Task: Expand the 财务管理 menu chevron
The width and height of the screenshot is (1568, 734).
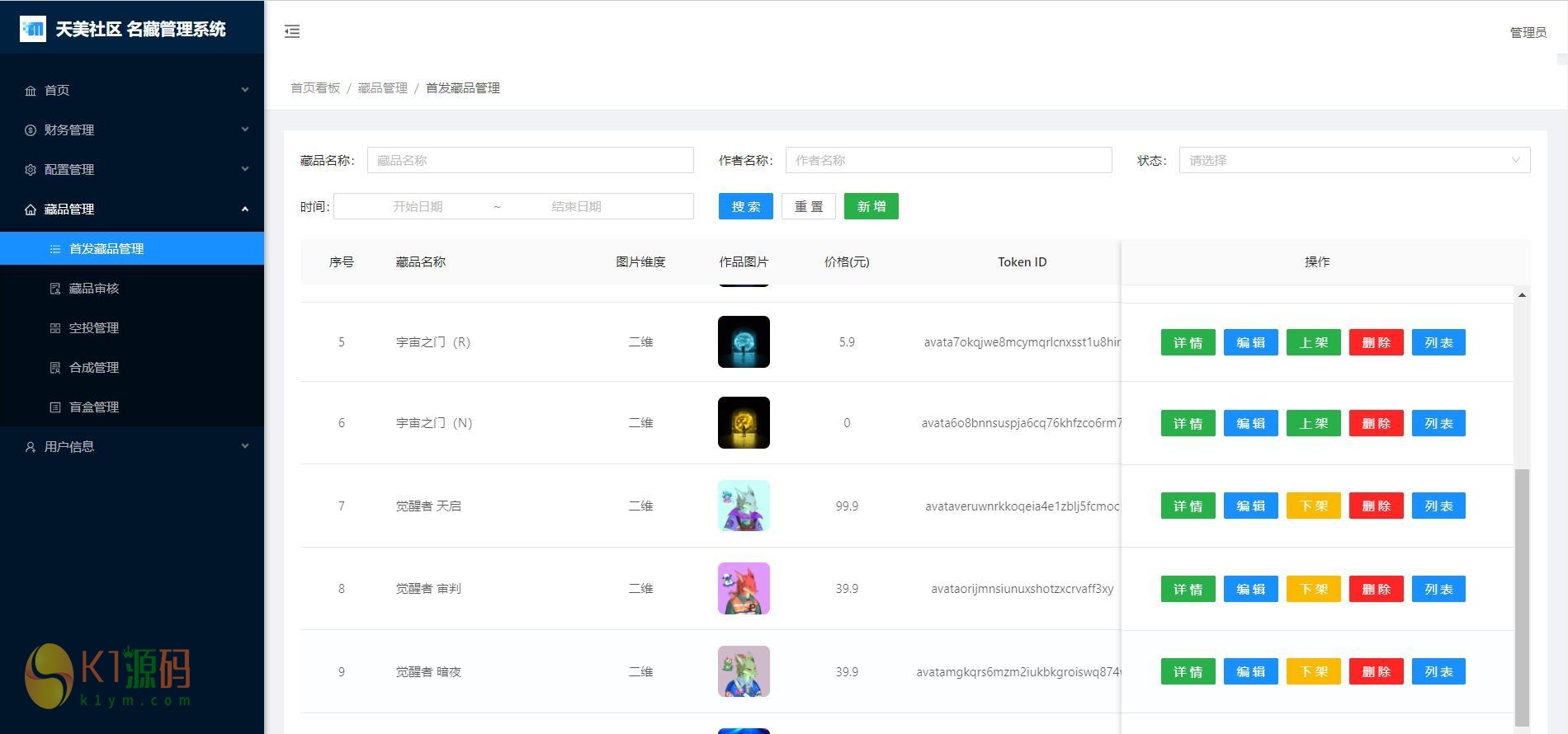Action: coord(245,129)
